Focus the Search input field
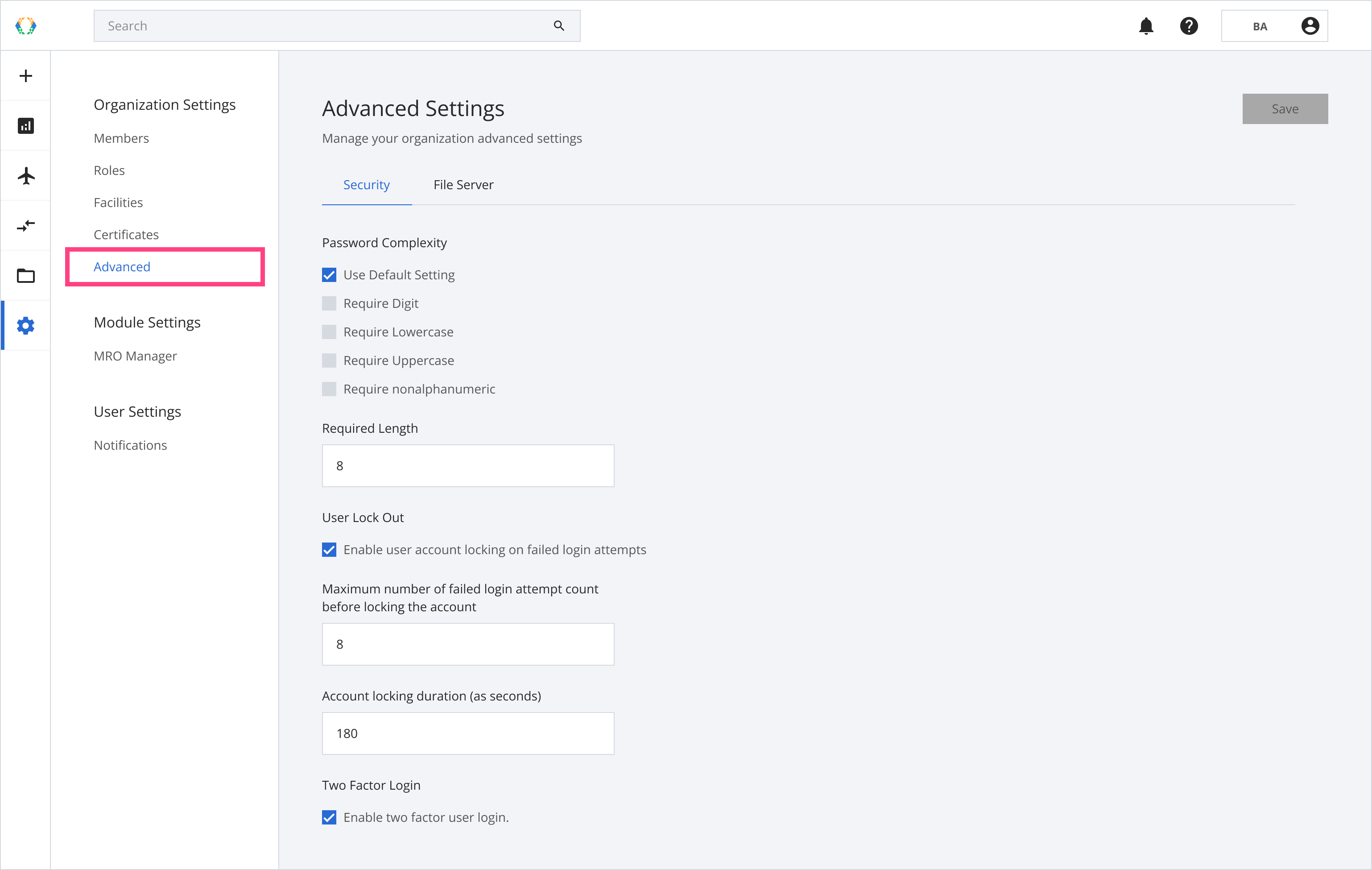This screenshot has width=1372, height=870. (337, 25)
